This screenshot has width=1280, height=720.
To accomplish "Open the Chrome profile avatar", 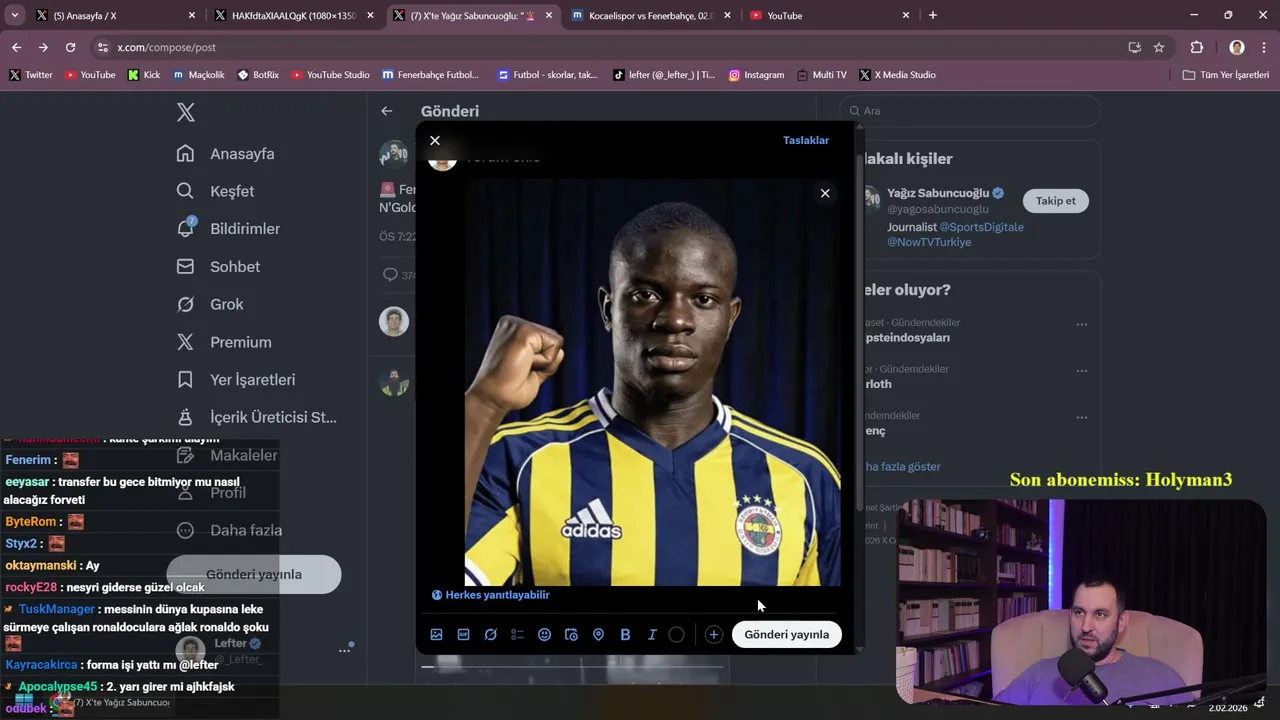I will point(1237,47).
